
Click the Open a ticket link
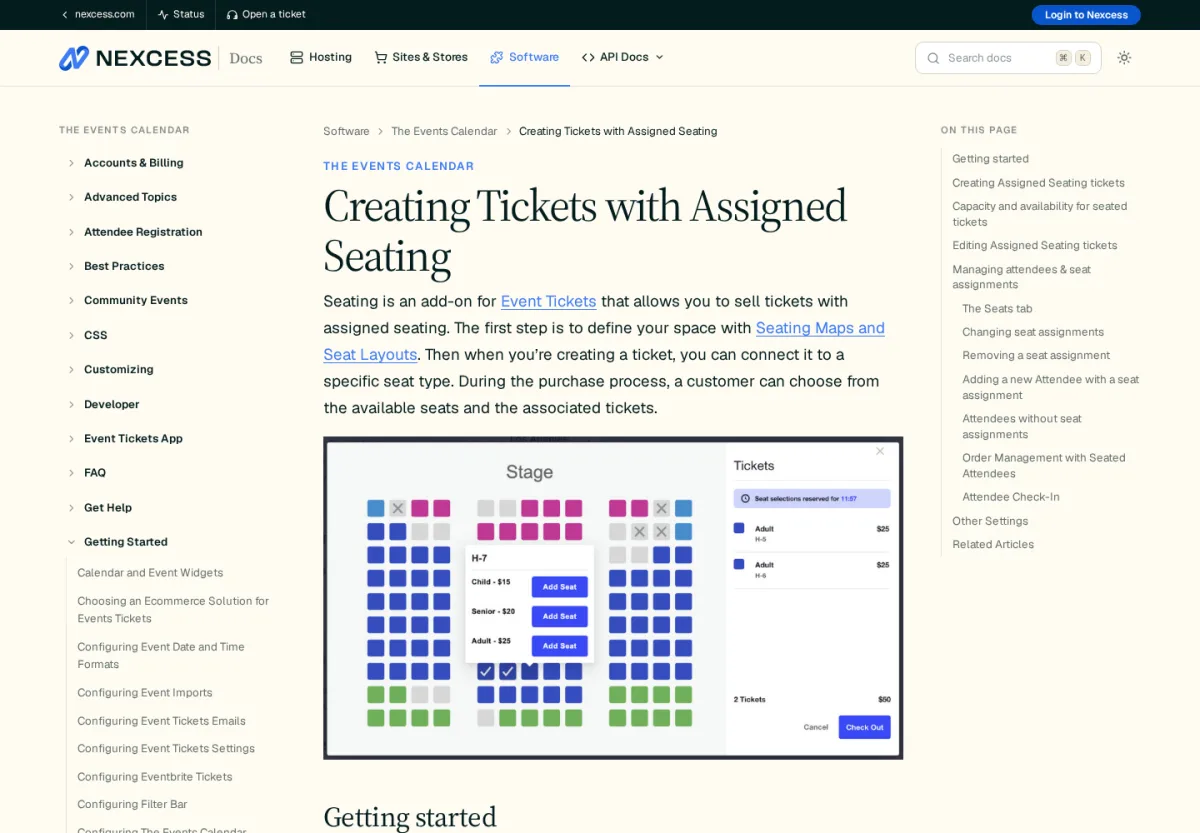point(266,15)
